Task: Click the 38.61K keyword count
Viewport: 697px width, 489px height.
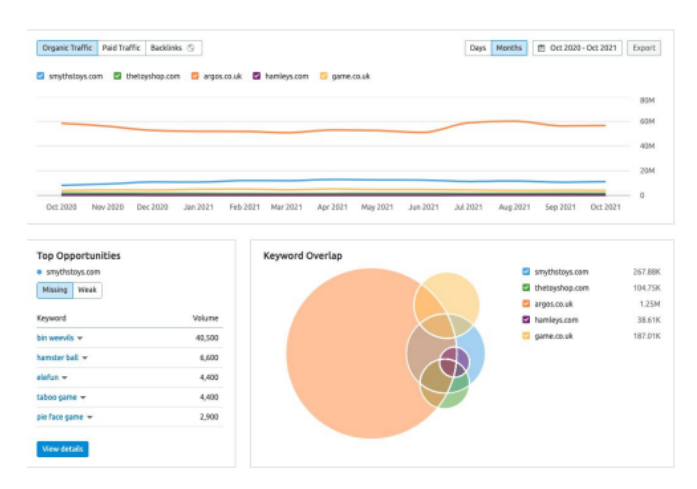Action: [x=649, y=320]
